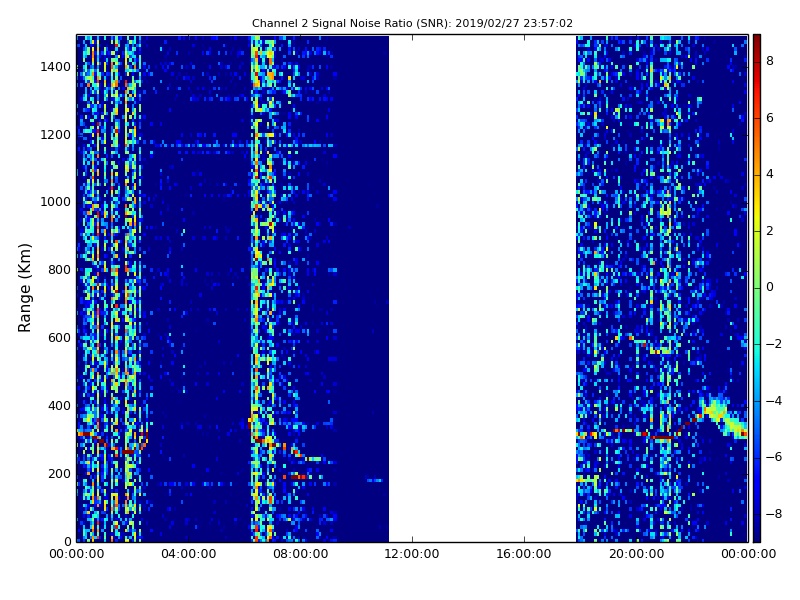Click the 04:00:00 time axis label
Viewport: 800px width, 600px height.
[x=189, y=554]
